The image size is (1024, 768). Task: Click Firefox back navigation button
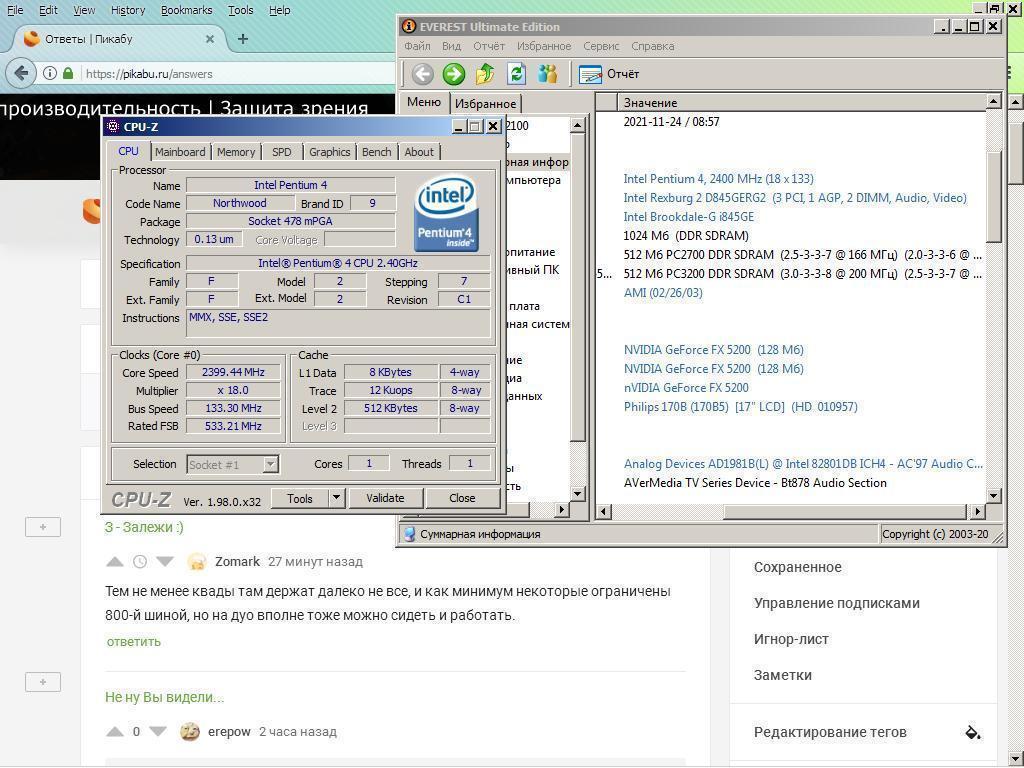coord(21,73)
